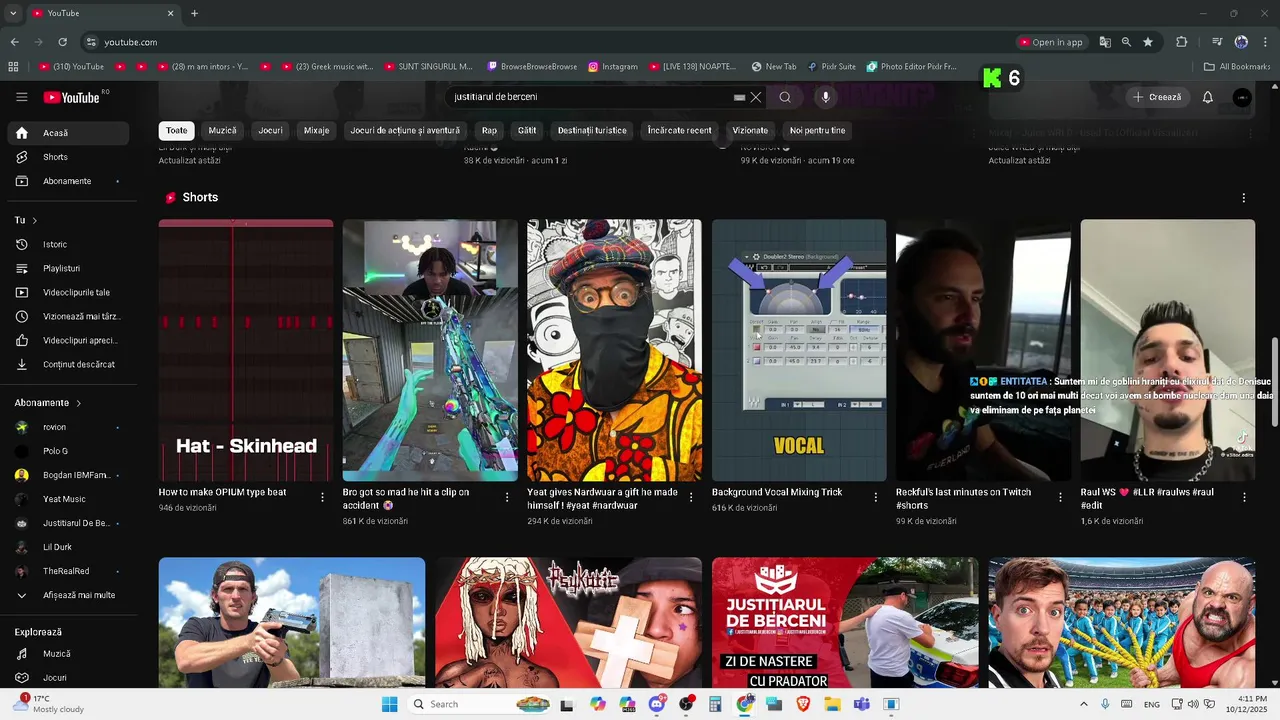Viewport: 1280px width, 720px height.
Task: Open the notifications bell
Action: pos(1208,97)
